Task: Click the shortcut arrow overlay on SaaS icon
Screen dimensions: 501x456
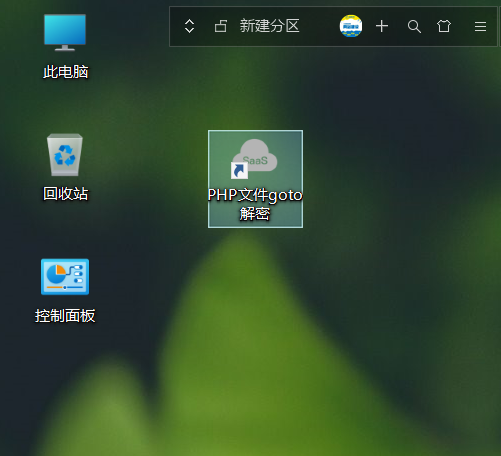Action: coord(239,171)
